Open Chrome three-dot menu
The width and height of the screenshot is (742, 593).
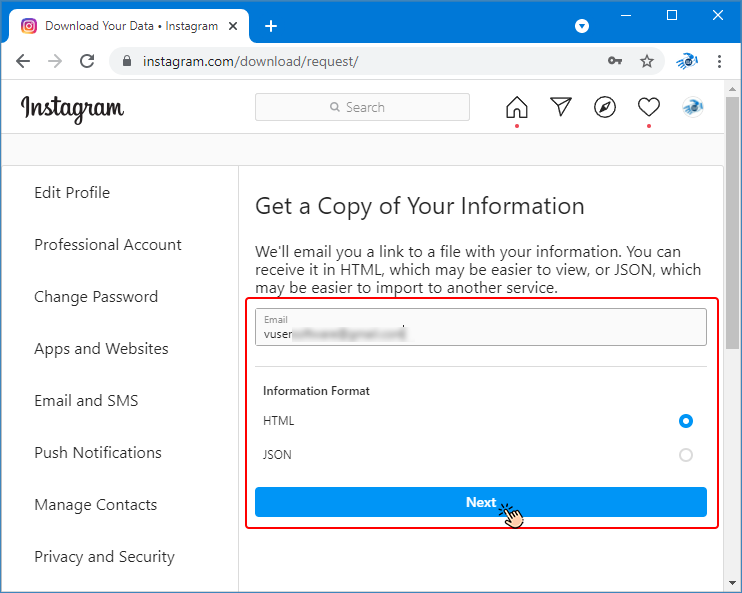point(719,61)
